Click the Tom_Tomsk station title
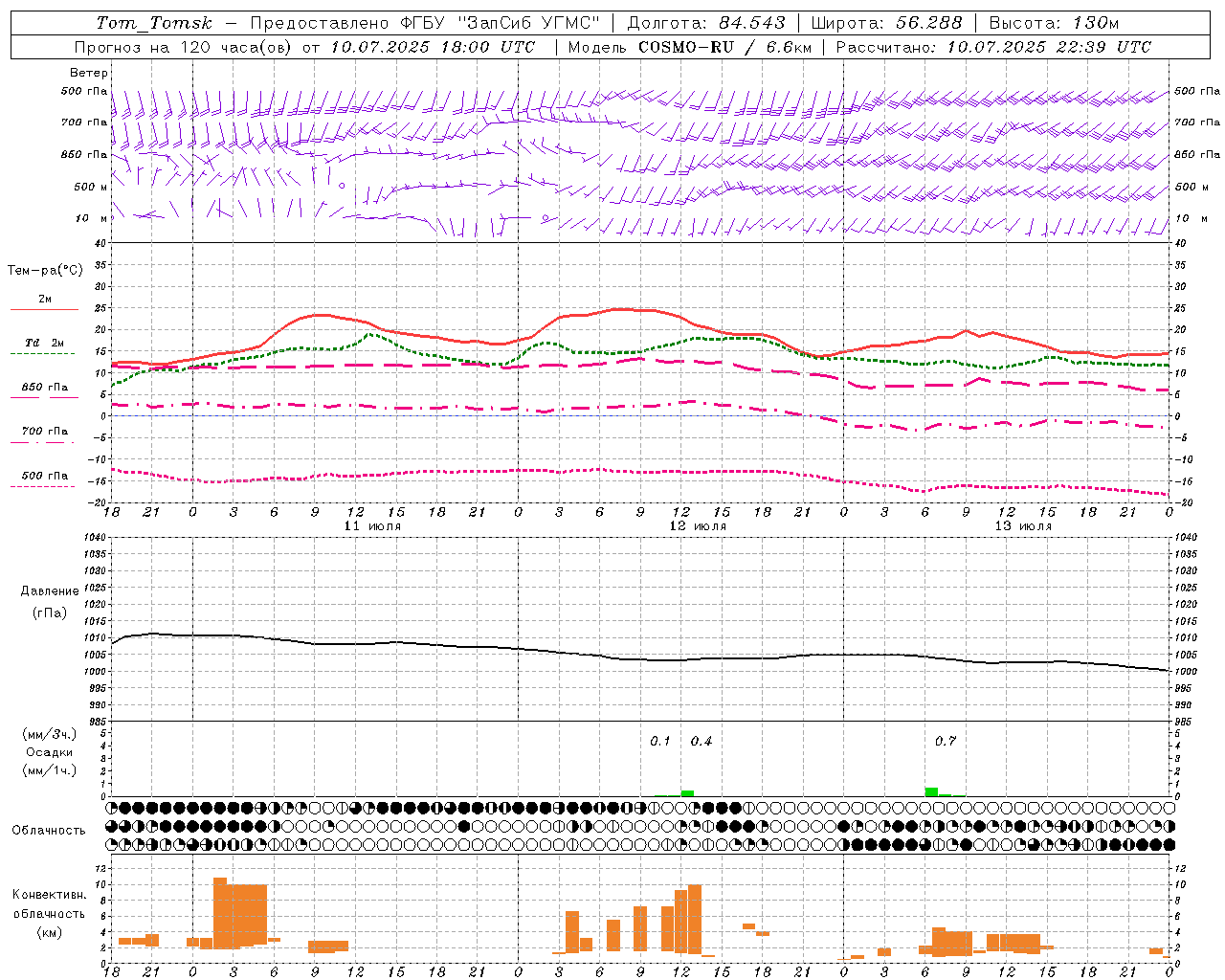Viewport: 1225px width, 980px height. (x=154, y=23)
